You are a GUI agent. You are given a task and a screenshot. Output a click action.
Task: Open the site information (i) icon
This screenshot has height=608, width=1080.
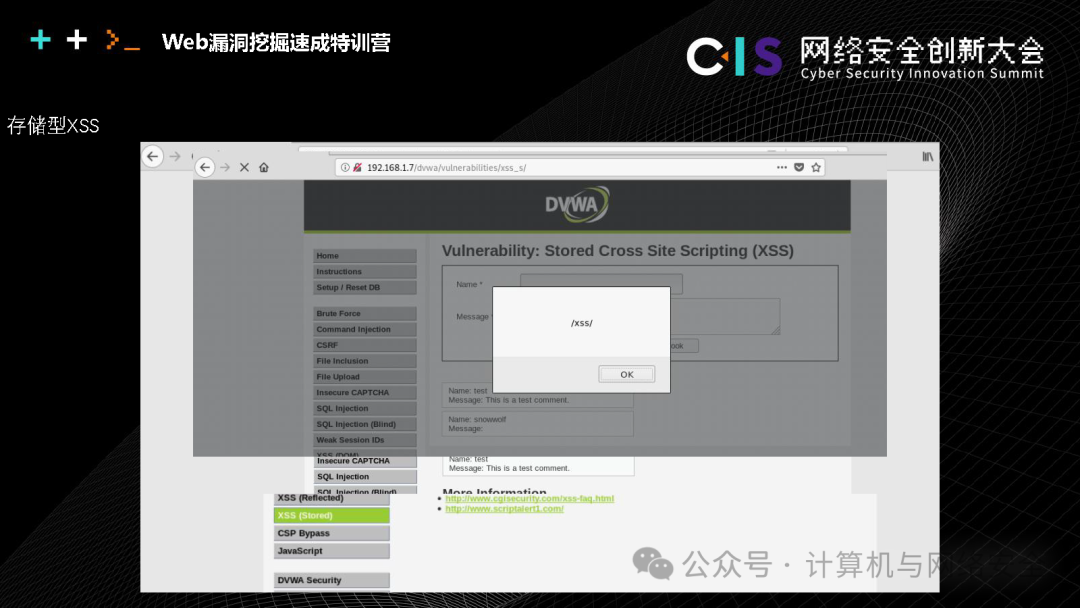(345, 167)
